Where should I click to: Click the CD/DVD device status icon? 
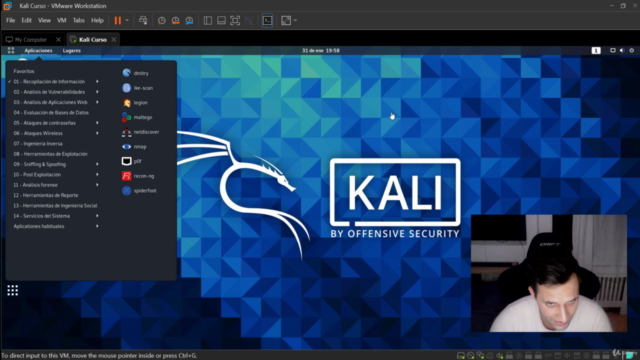tap(471, 356)
